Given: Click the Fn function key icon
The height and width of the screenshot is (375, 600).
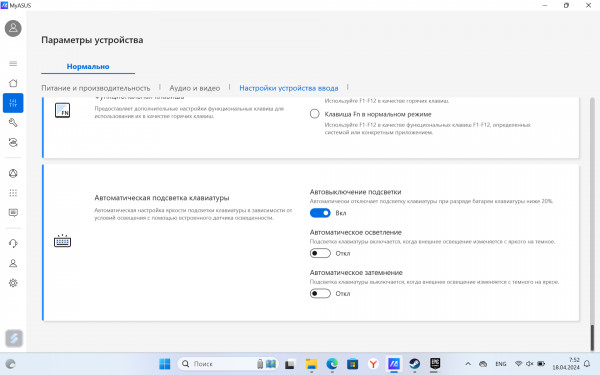Looking at the screenshot, I should 62,110.
